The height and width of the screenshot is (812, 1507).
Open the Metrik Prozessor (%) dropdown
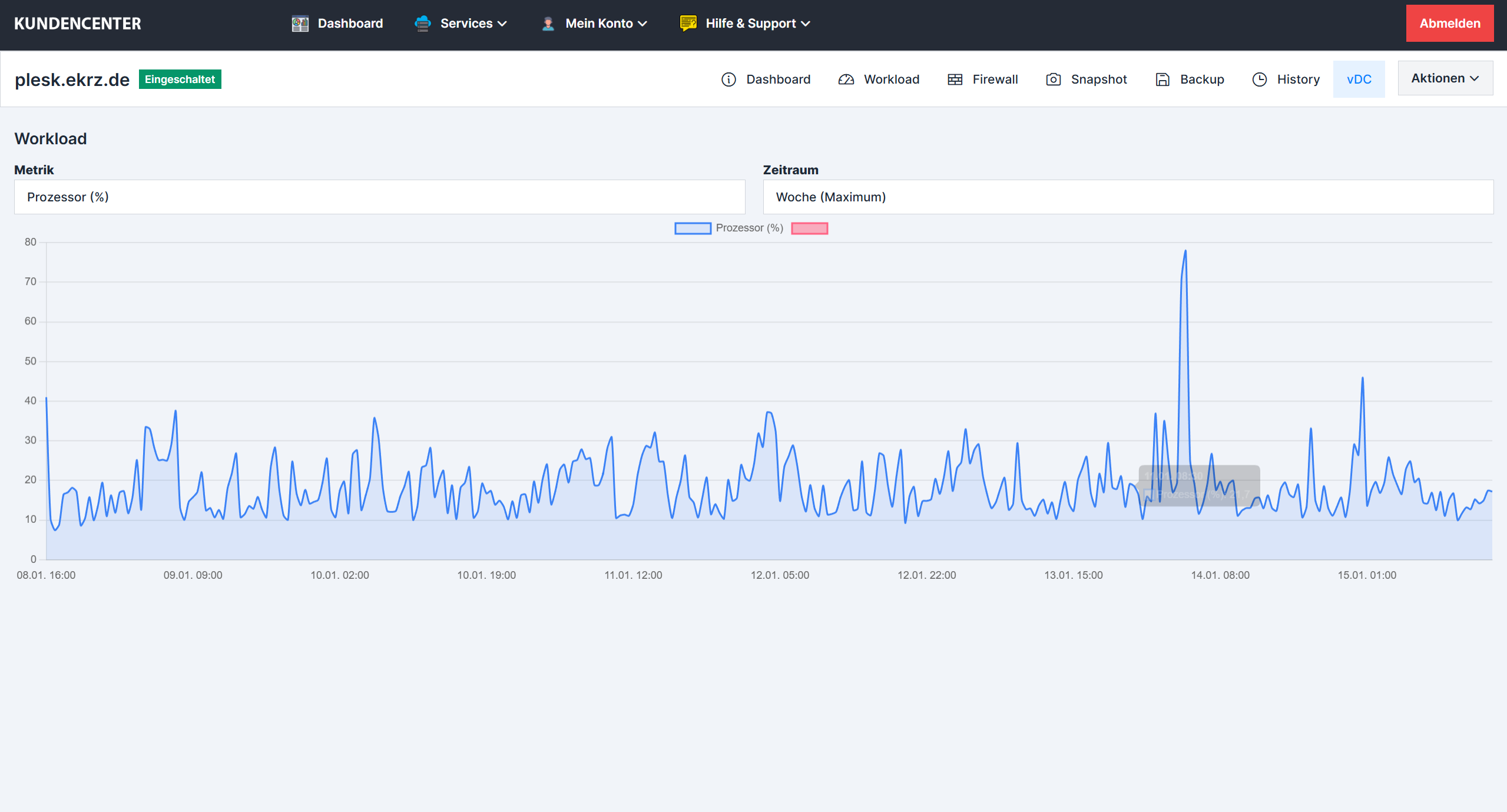(x=379, y=197)
